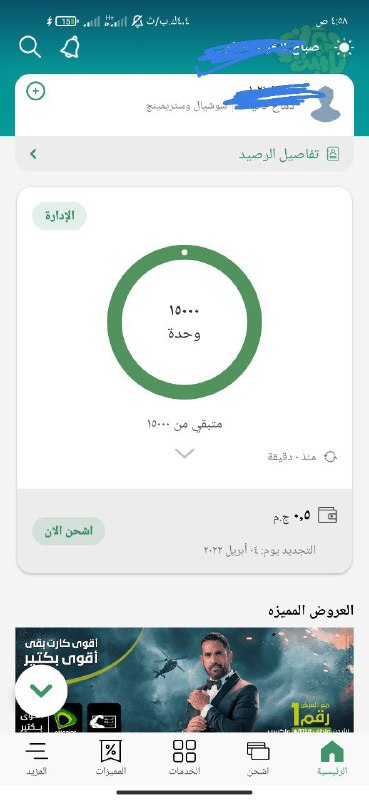Open notifications bell icon

(x=70, y=47)
